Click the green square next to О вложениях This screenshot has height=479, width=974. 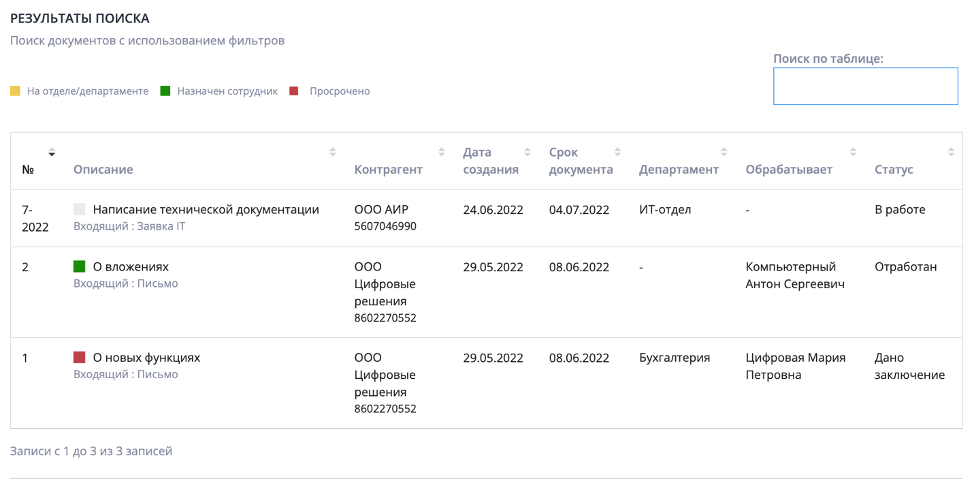(80, 267)
